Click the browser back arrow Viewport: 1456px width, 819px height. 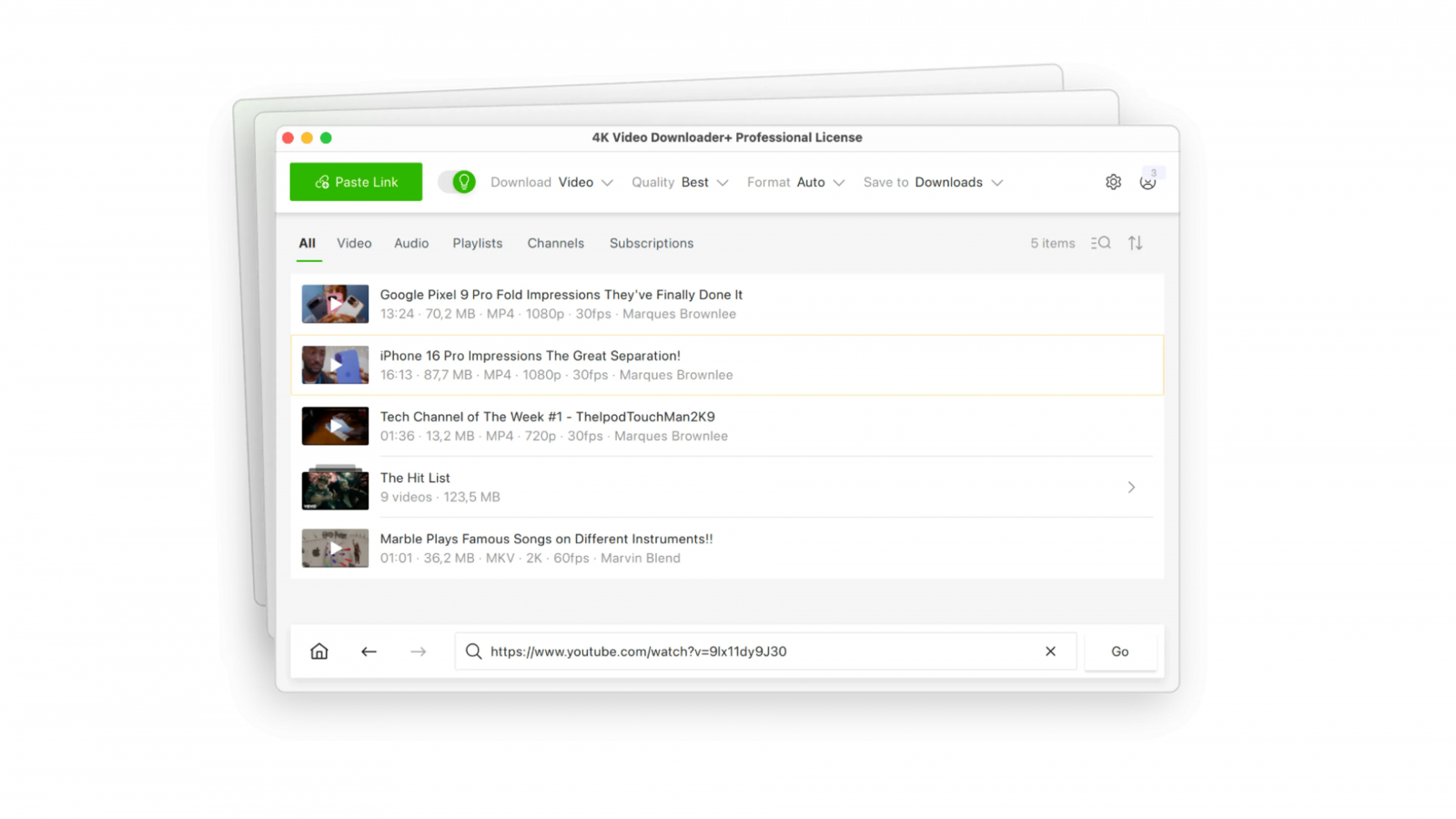coord(369,652)
